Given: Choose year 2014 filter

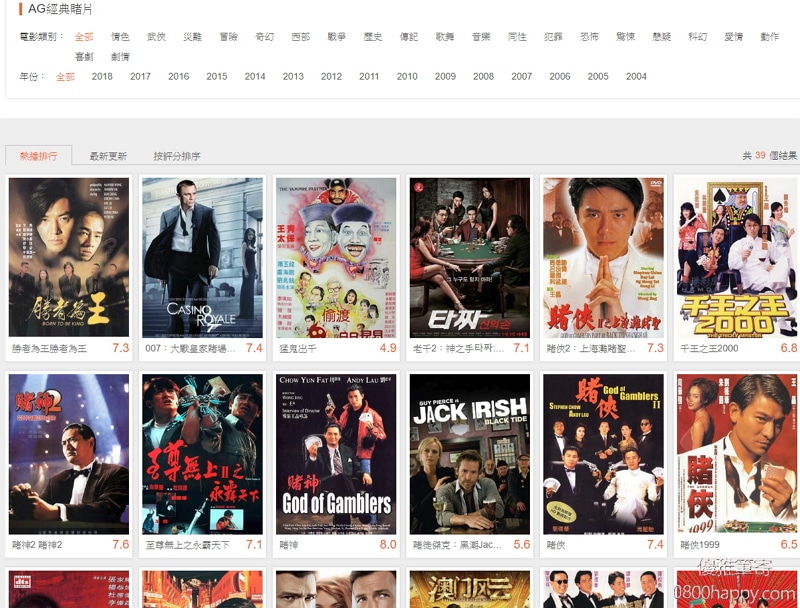Looking at the screenshot, I should [255, 77].
